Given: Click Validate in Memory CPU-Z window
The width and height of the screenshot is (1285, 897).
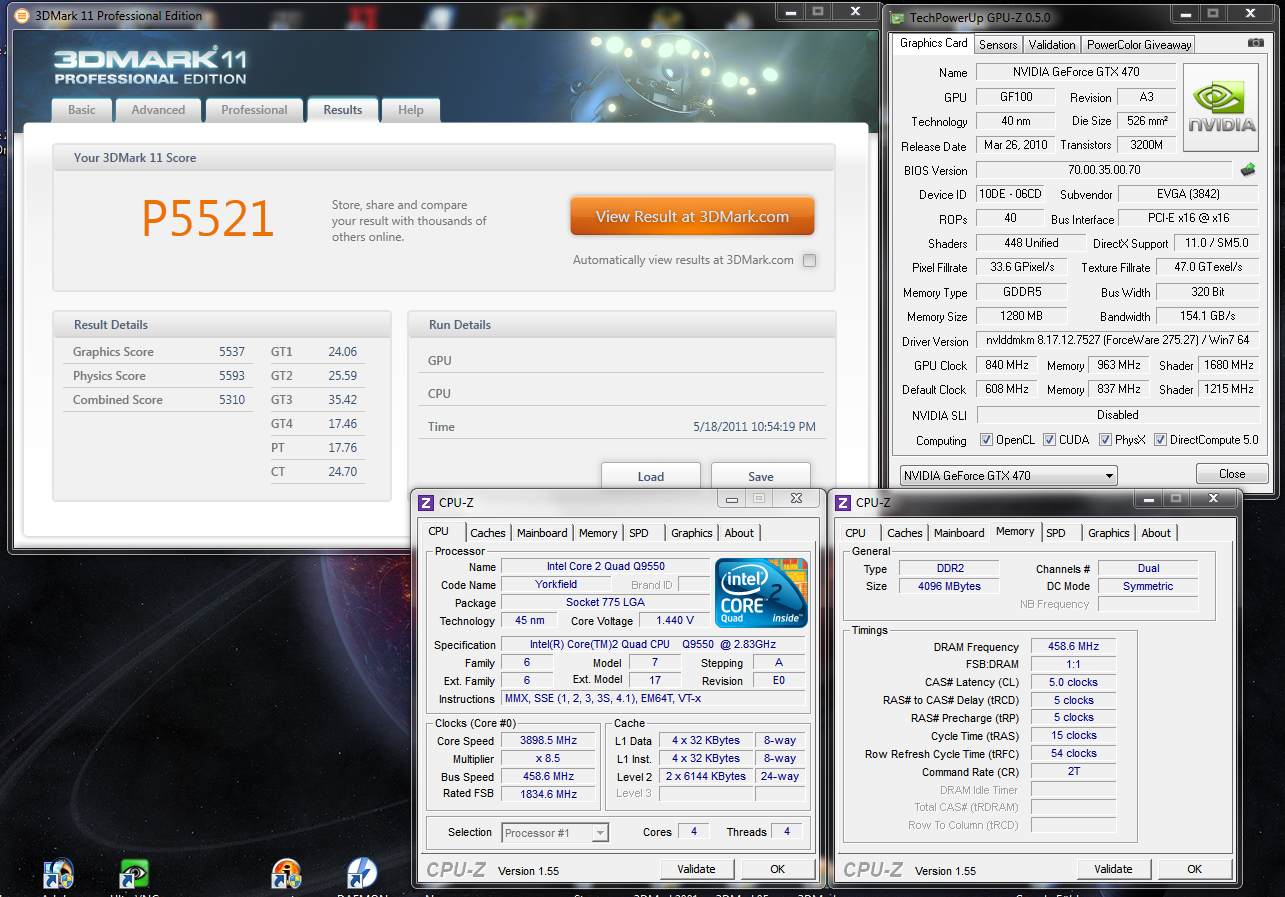Looking at the screenshot, I should [x=1113, y=869].
